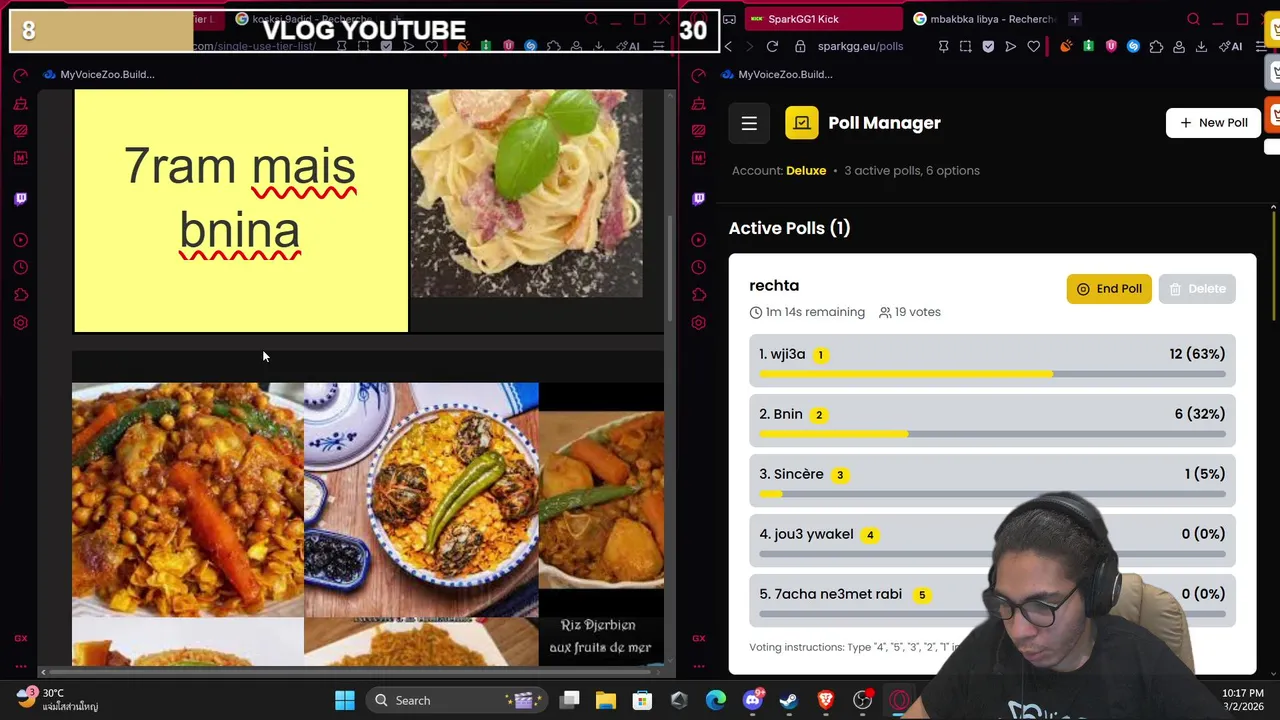The image size is (1280, 720).
Task: Click the Active Polls (1) heading
Action: [789, 228]
